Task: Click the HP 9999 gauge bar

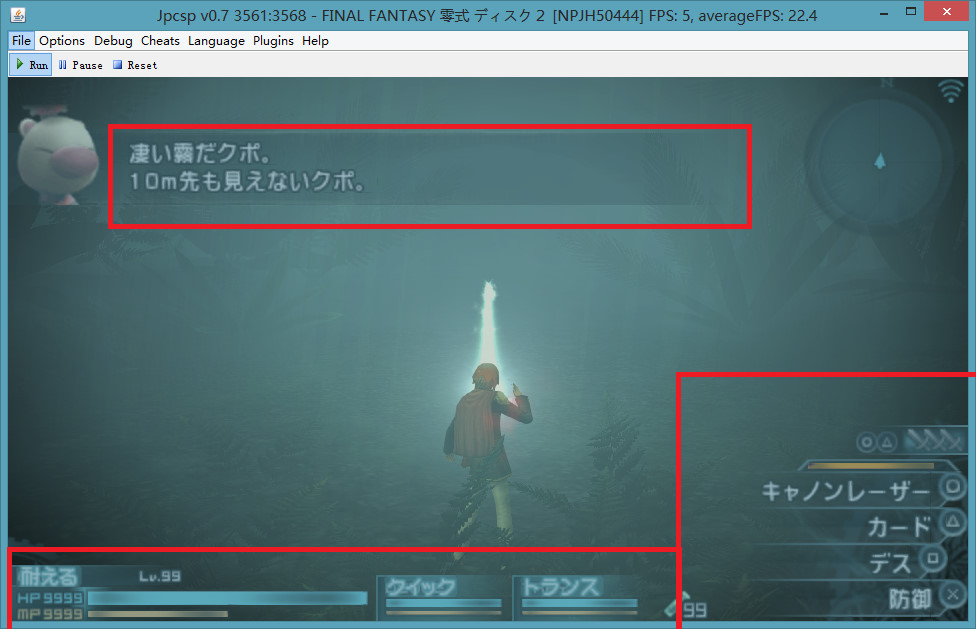Action: click(x=227, y=599)
